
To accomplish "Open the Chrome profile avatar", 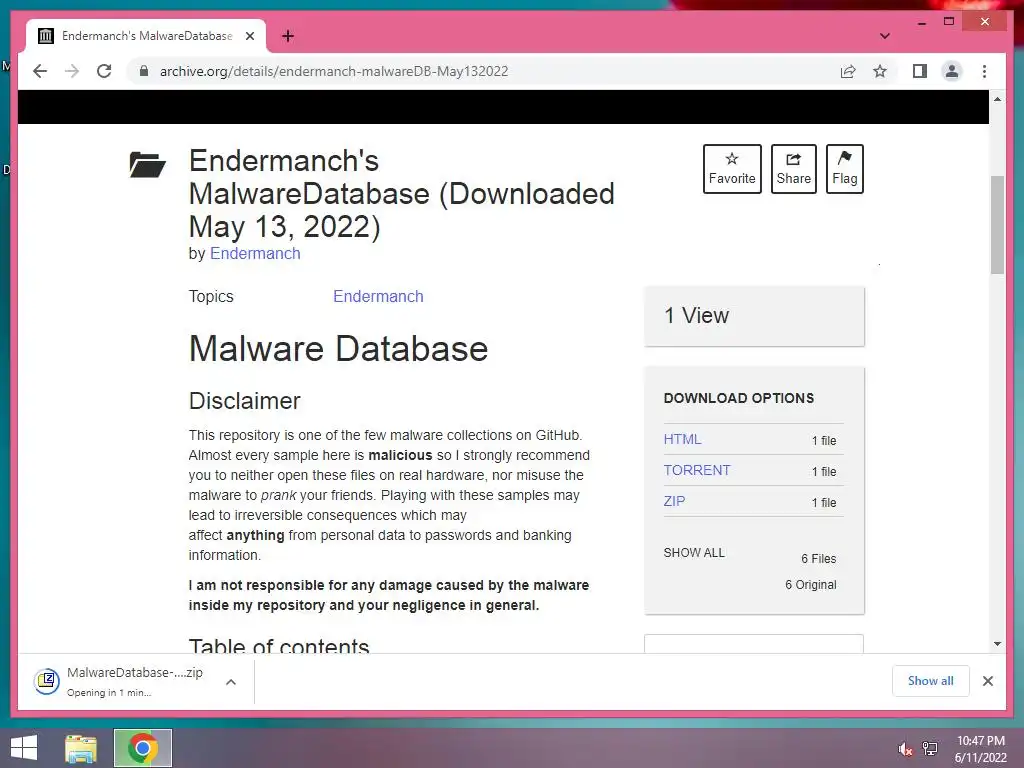I will [952, 71].
